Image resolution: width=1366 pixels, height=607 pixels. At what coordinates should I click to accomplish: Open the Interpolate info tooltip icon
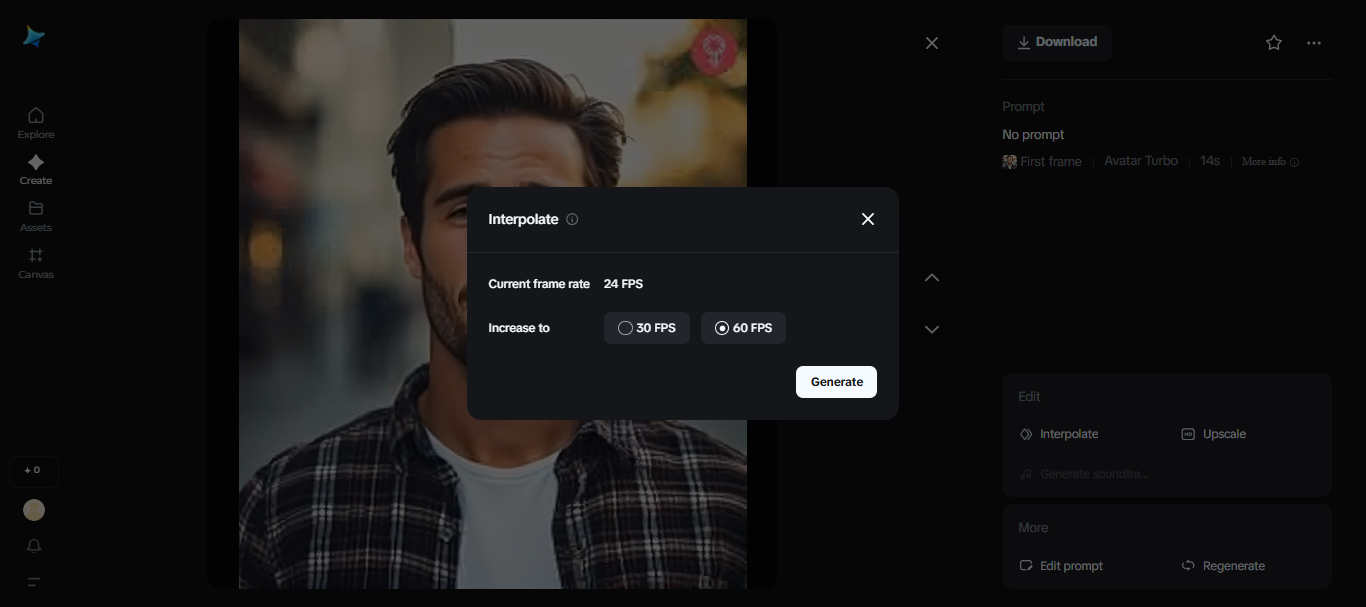572,219
